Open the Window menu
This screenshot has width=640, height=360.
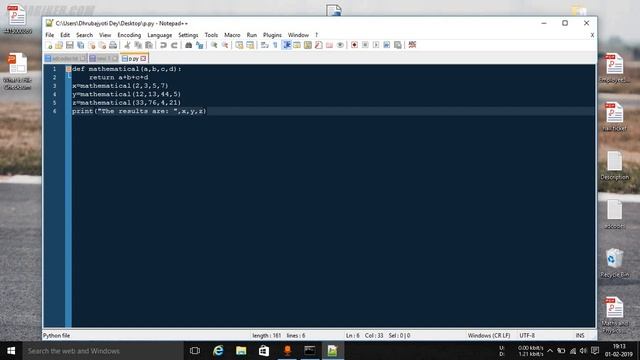pos(298,35)
